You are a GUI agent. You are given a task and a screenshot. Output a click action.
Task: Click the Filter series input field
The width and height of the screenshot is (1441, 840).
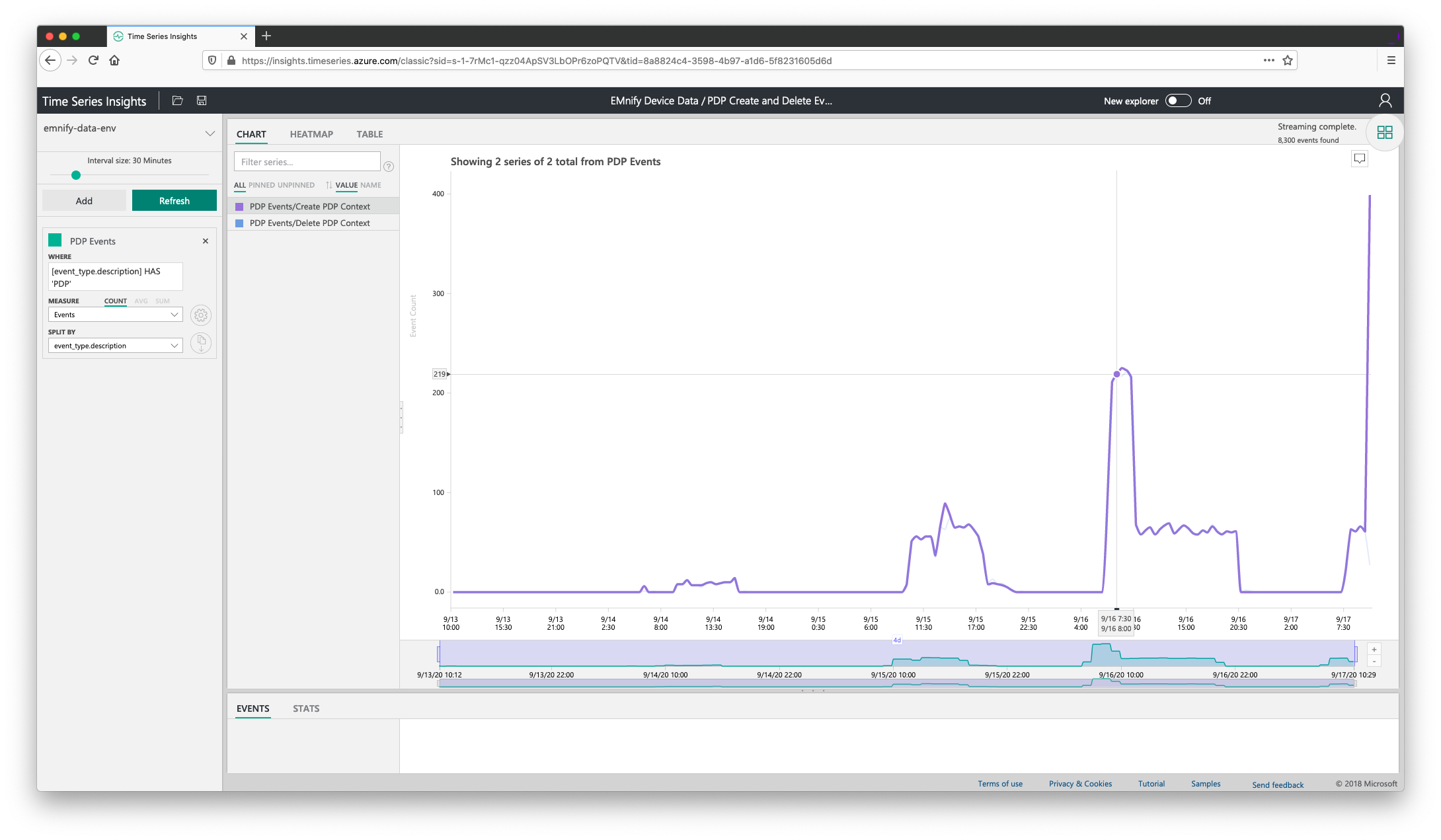click(x=307, y=162)
